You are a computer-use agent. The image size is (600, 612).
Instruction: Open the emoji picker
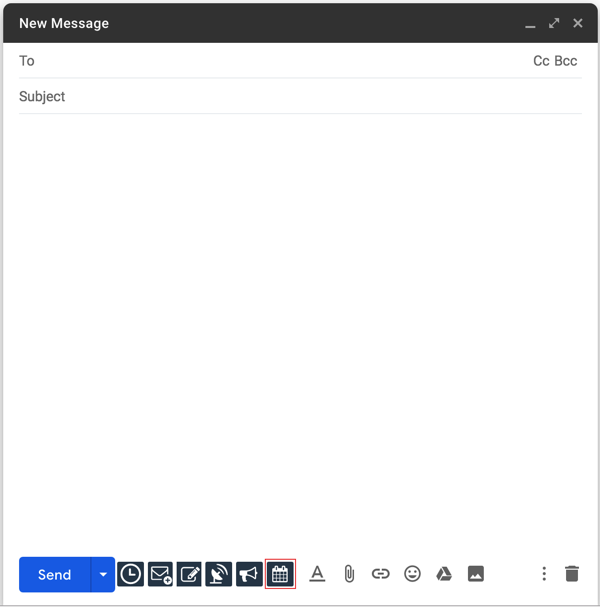click(412, 574)
